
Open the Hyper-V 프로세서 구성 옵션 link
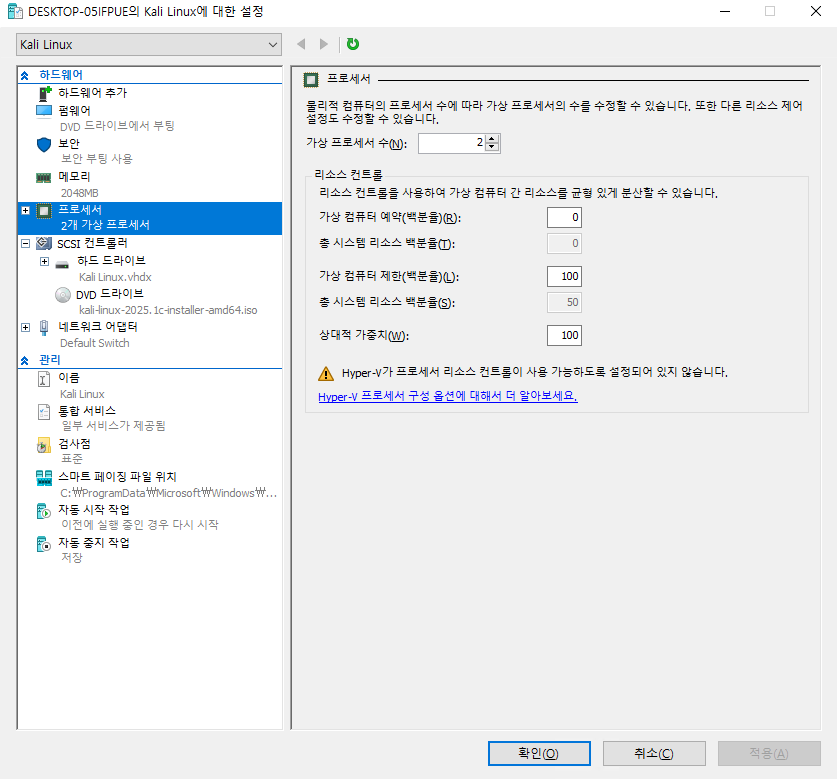tap(448, 396)
